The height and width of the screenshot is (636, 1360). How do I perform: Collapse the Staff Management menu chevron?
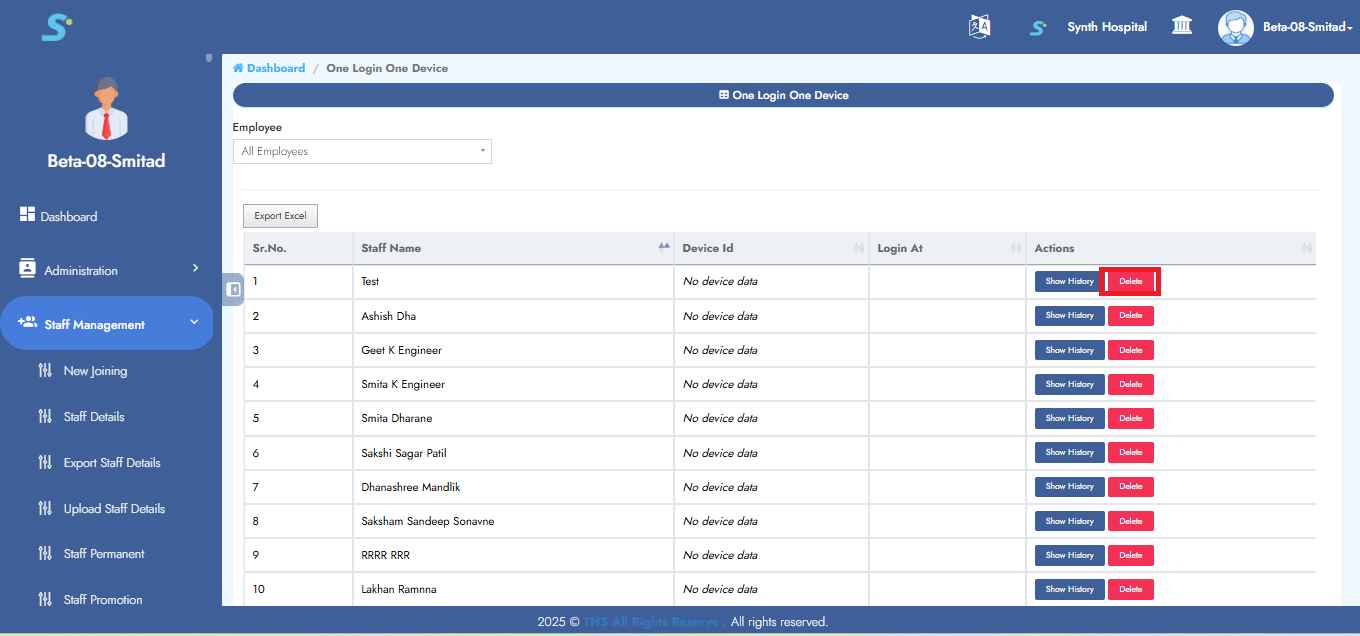194,322
